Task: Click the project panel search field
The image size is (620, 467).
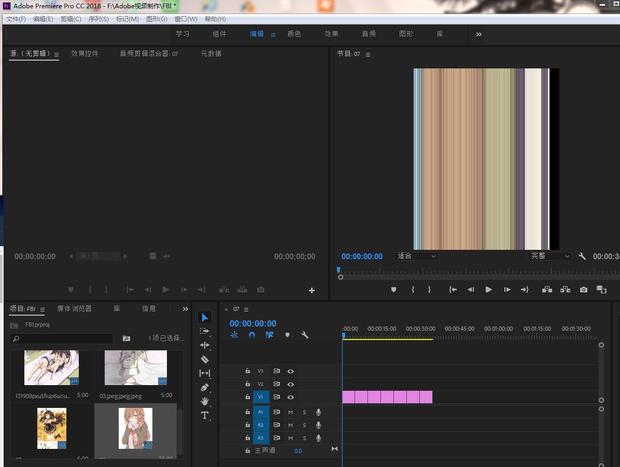Action: click(x=61, y=339)
